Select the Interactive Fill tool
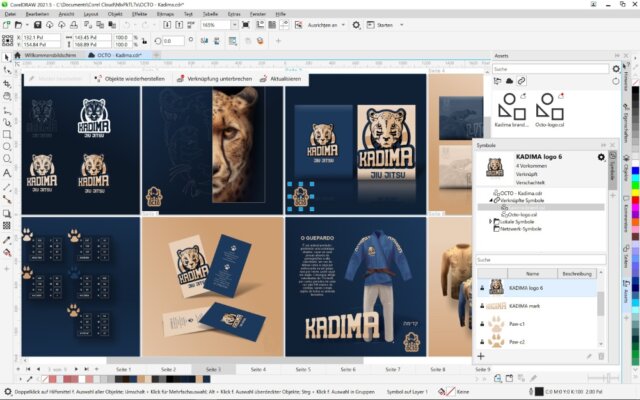This screenshot has width=640, height=400. click(7, 253)
